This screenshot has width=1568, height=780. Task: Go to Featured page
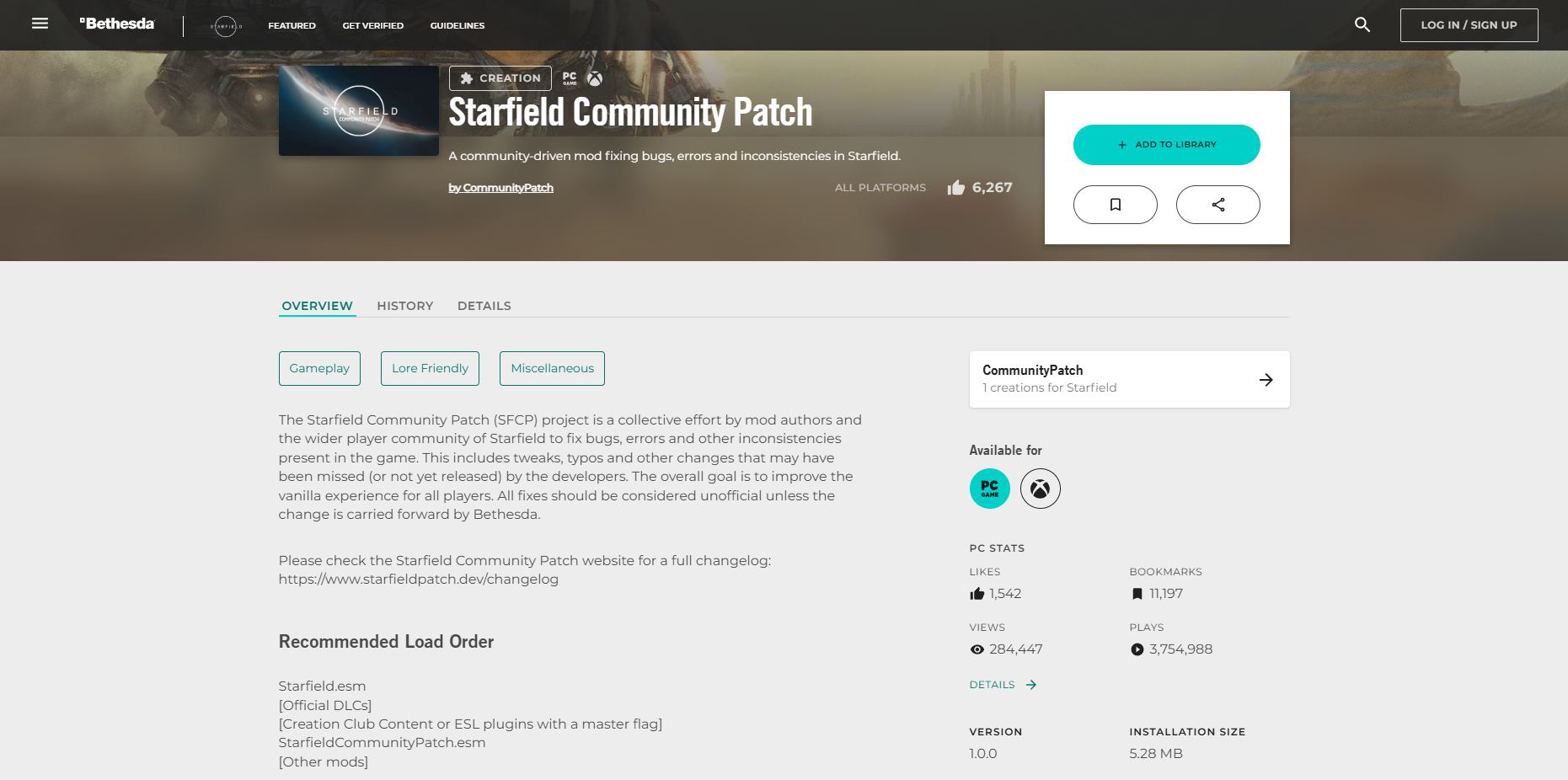coord(292,26)
